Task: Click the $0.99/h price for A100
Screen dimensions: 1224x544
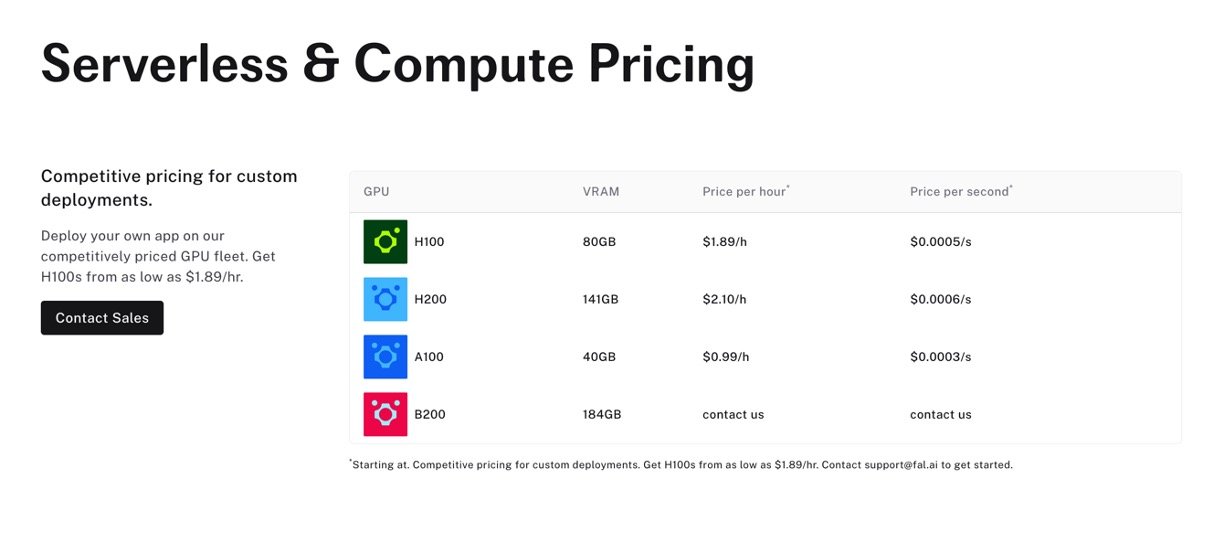Action: click(726, 357)
